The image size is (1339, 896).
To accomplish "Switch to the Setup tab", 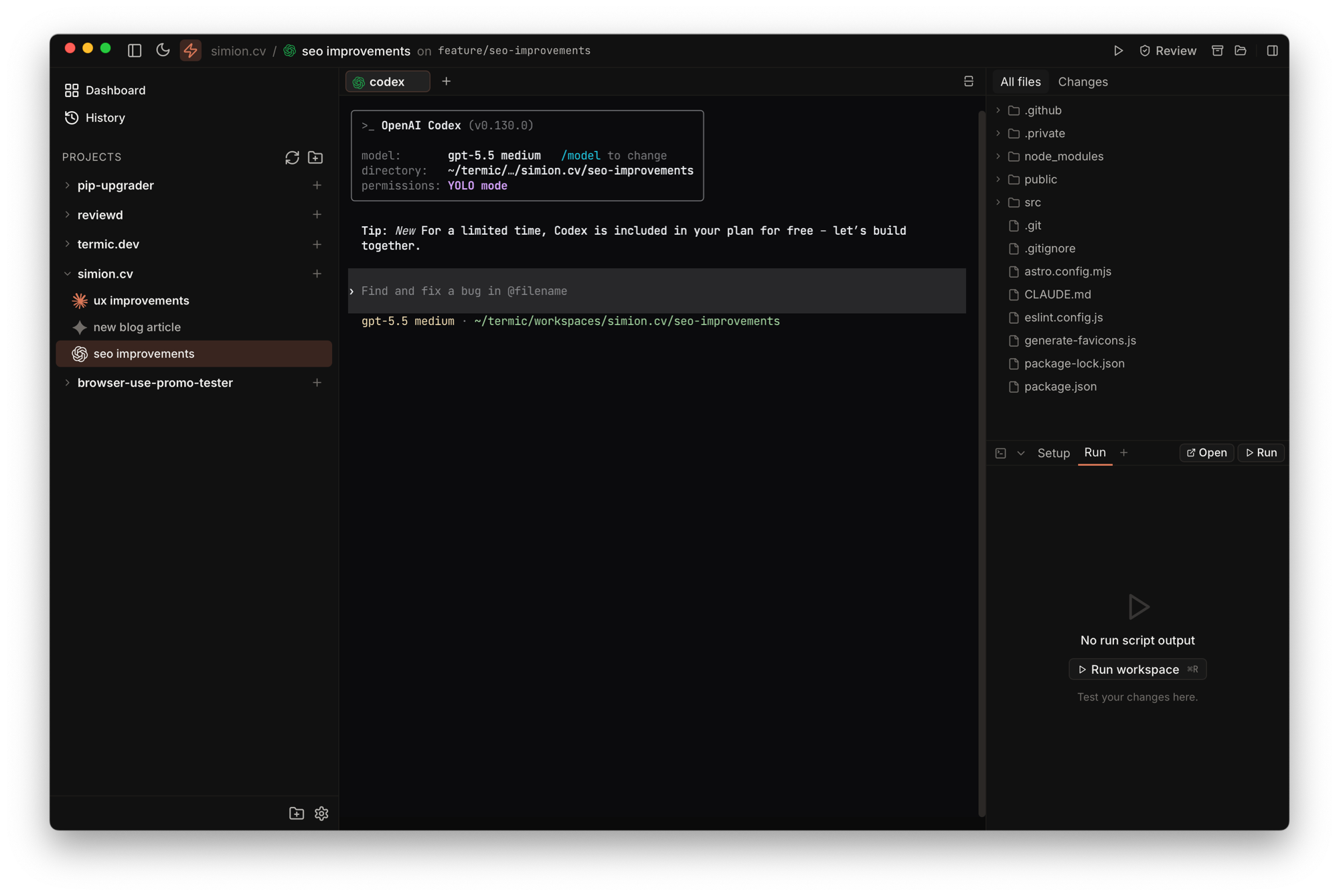I will [1053, 453].
